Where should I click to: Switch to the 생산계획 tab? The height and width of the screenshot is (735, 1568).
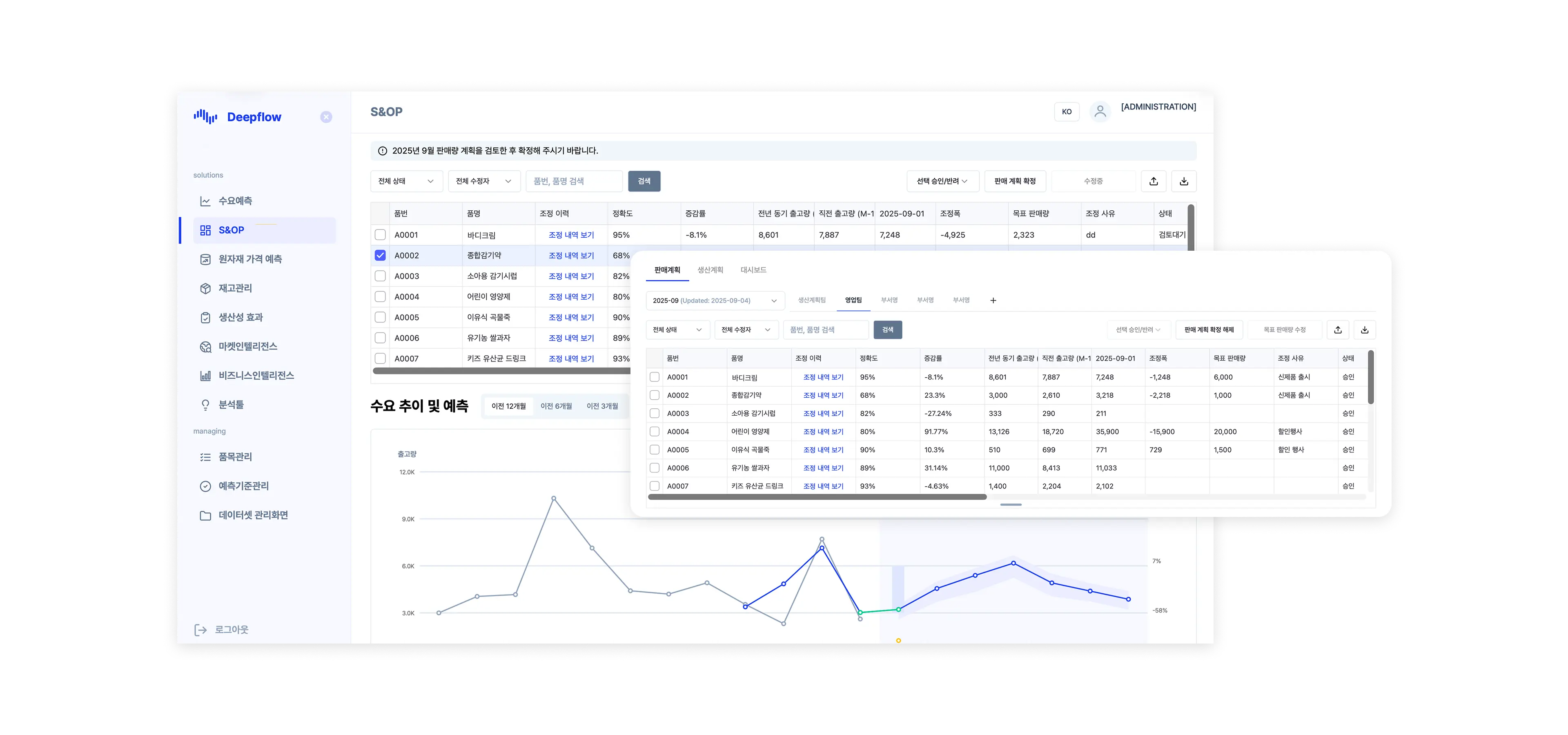pos(710,270)
